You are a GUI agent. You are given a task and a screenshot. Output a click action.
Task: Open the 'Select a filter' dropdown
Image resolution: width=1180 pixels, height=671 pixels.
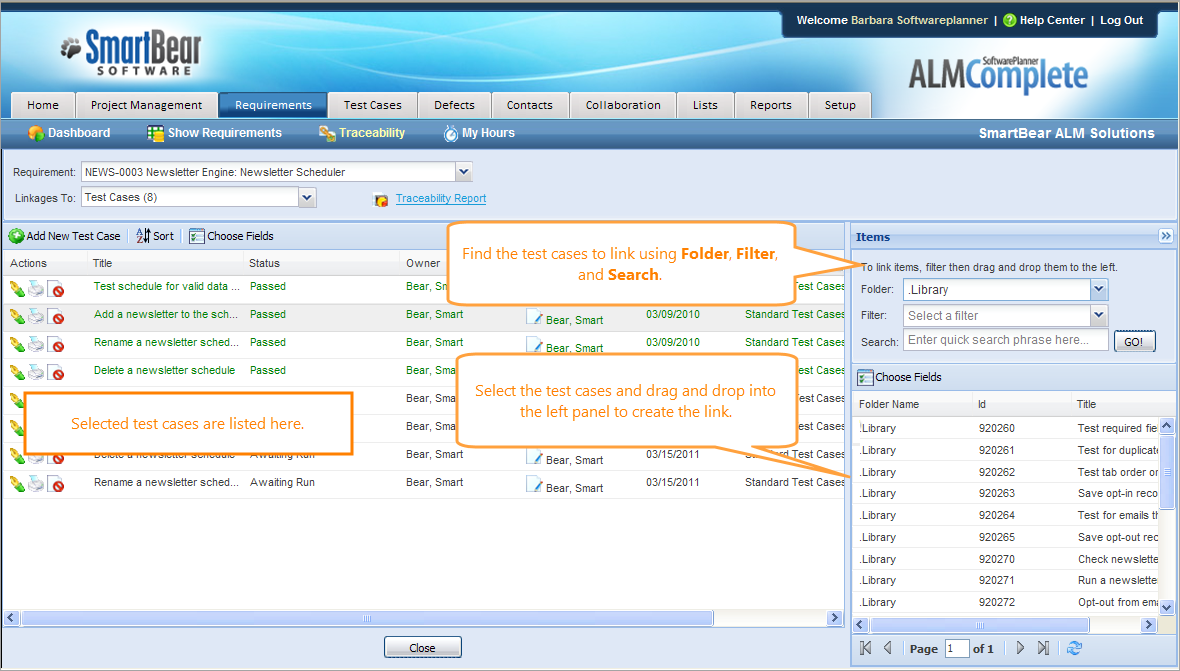1099,316
